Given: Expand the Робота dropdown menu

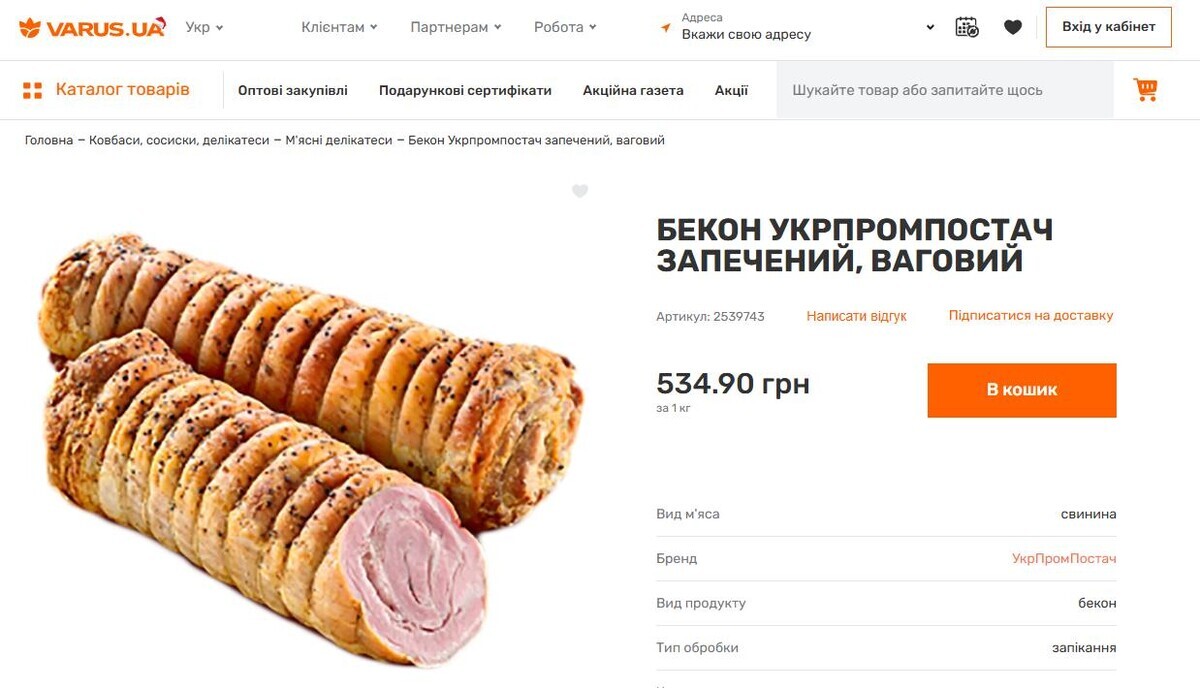Looking at the screenshot, I should (565, 27).
